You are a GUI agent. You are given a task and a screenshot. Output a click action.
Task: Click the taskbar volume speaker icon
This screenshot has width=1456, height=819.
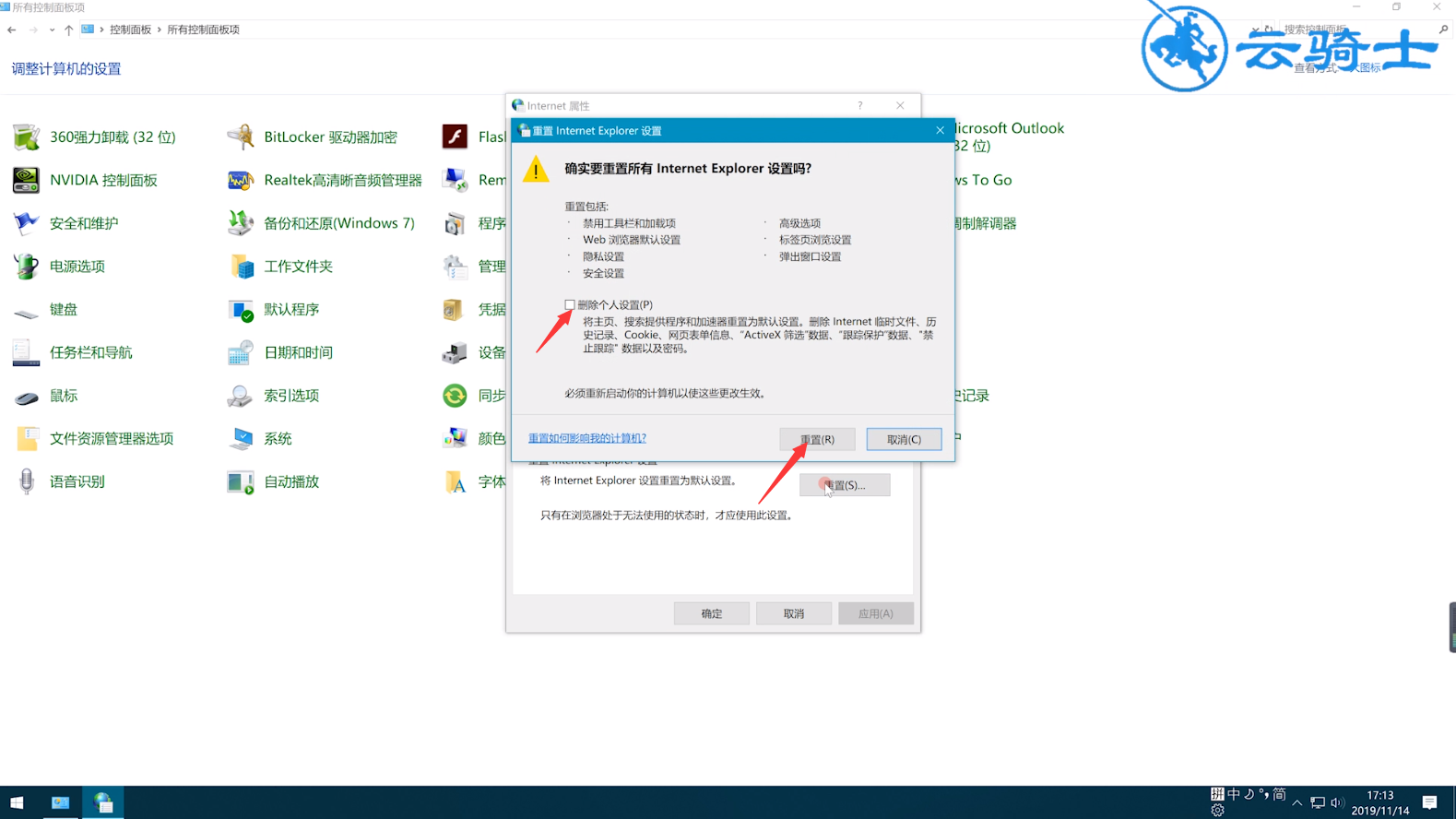tap(1337, 802)
